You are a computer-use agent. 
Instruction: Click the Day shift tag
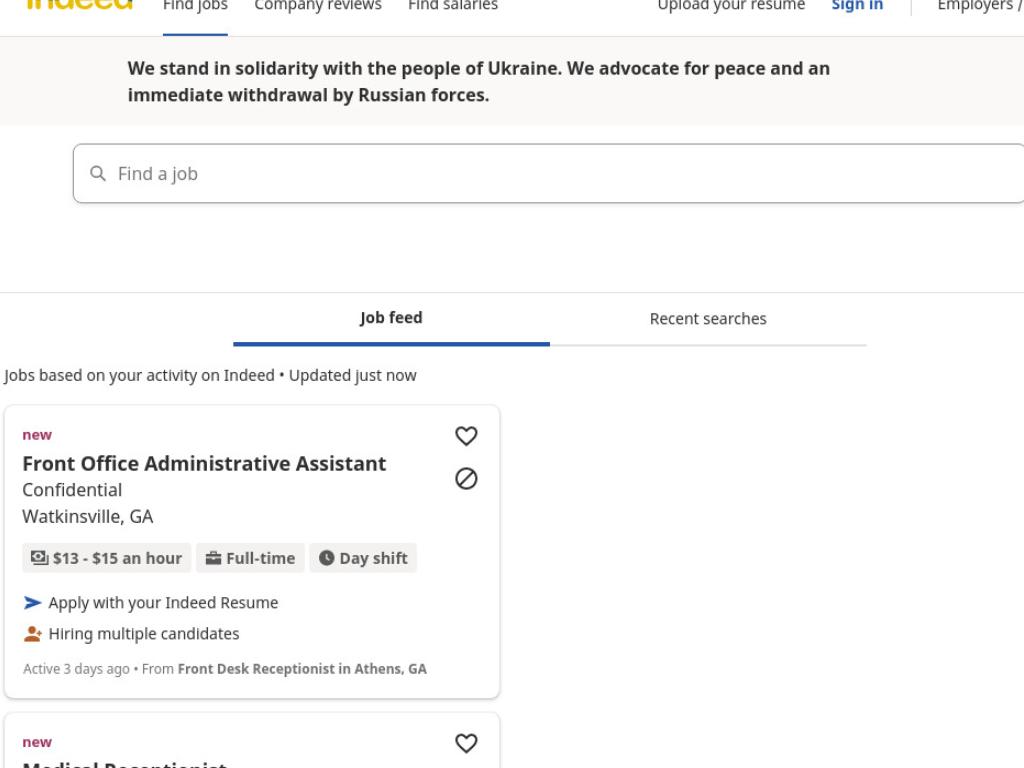tap(363, 558)
